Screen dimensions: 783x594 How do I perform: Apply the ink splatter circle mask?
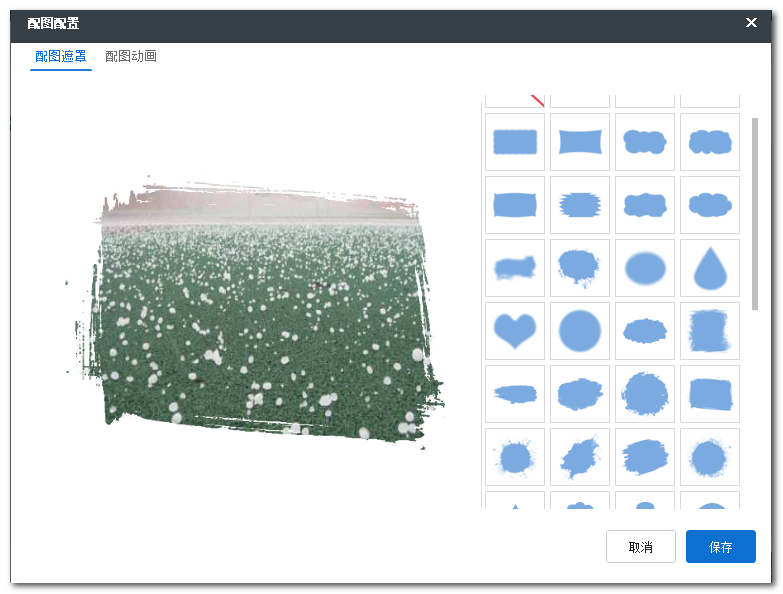point(515,456)
